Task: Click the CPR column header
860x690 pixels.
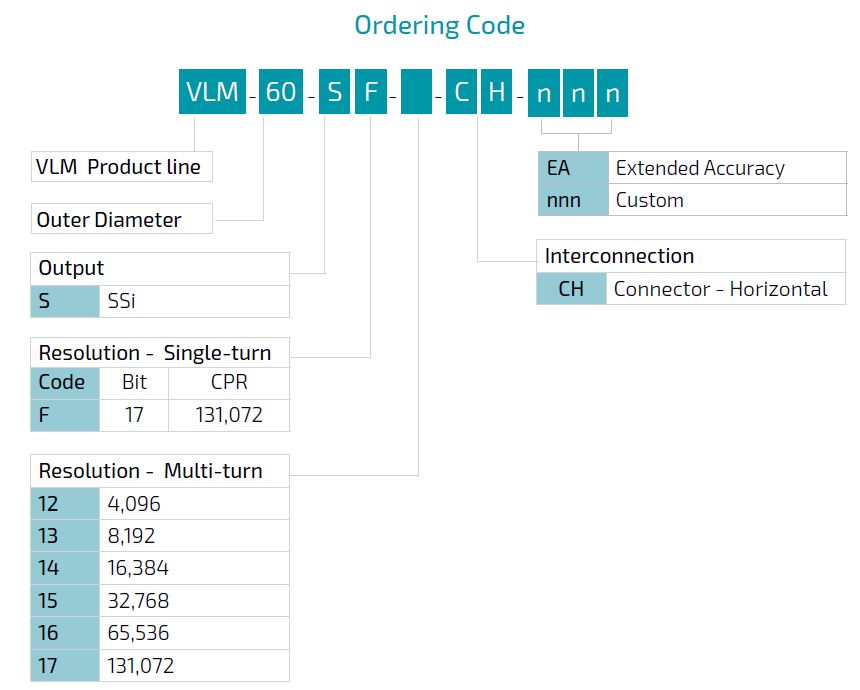Action: (229, 382)
